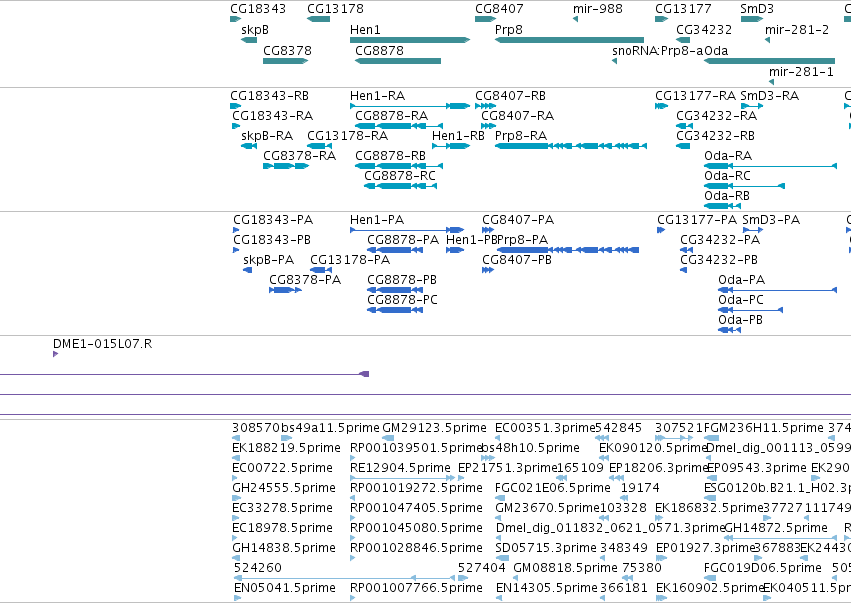Screen dimensions: 851x603
Task: Click the Hen1-RA transcript
Action: pos(410,106)
